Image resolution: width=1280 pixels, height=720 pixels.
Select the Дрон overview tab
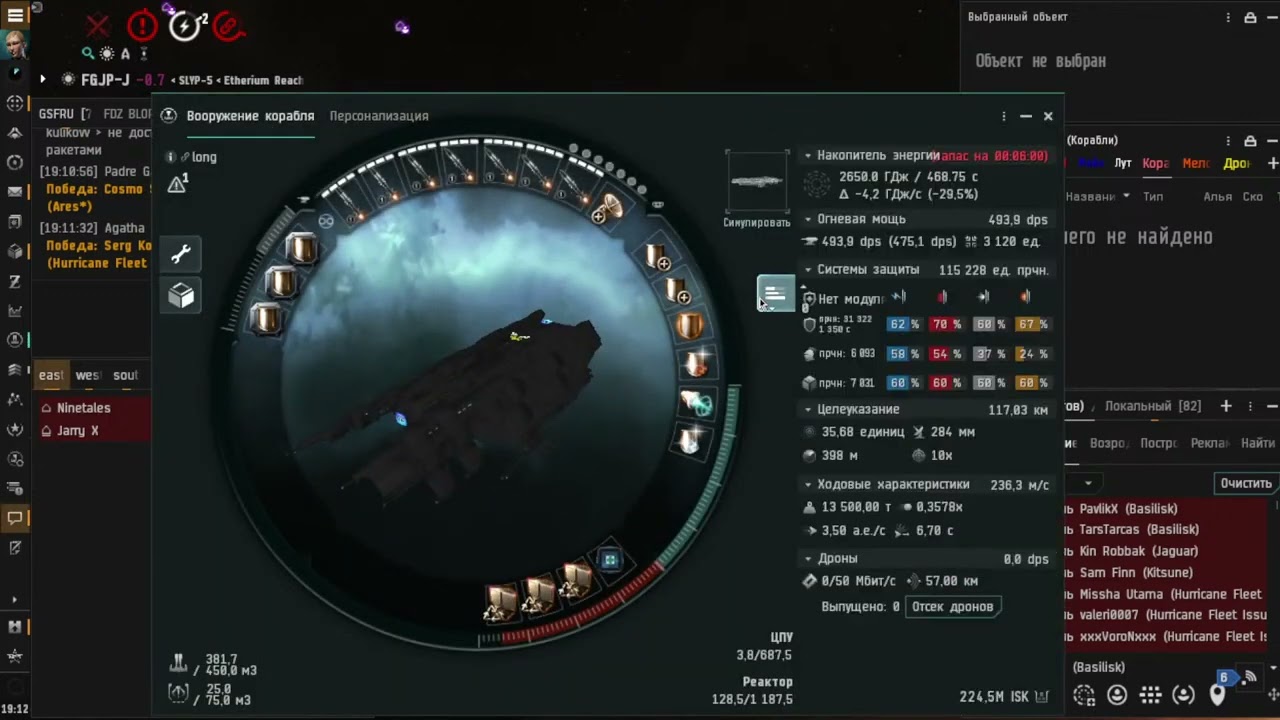point(1237,163)
